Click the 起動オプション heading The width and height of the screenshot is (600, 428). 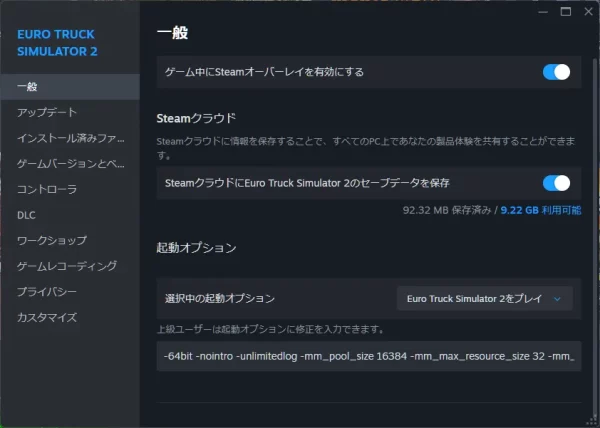pyautogui.click(x=196, y=248)
